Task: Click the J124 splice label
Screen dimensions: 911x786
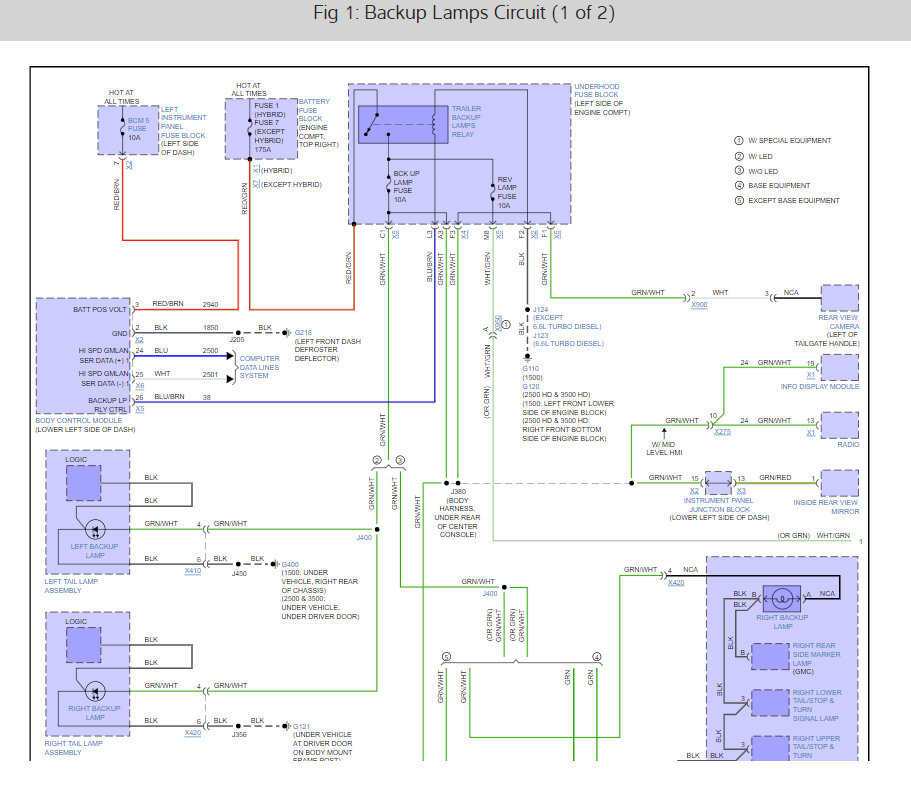Action: (x=540, y=310)
